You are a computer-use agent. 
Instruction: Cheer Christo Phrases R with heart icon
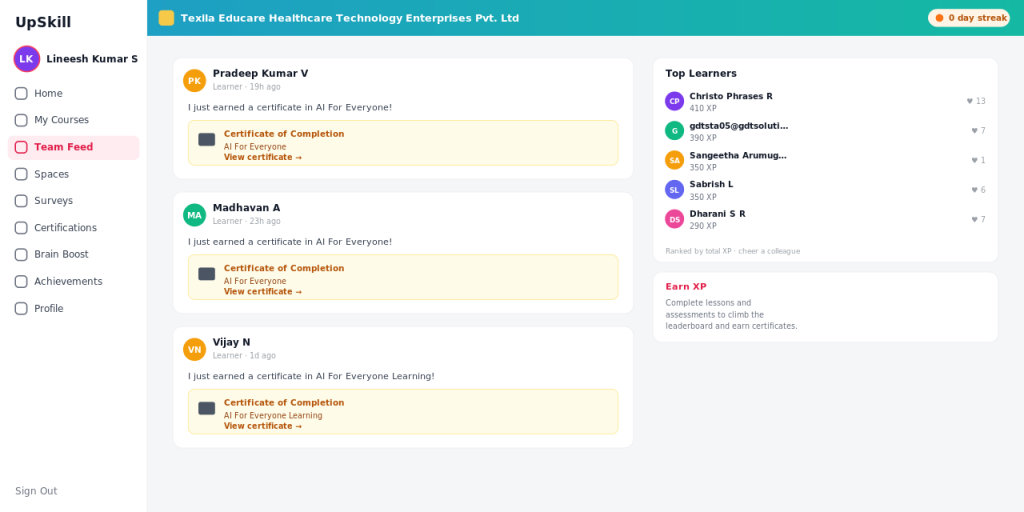click(970, 101)
